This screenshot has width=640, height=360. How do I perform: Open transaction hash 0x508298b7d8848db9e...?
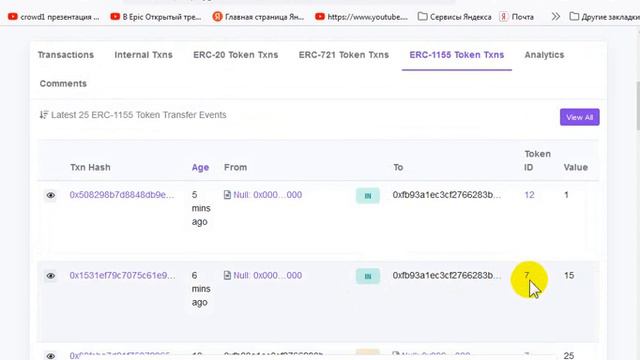[122, 195]
